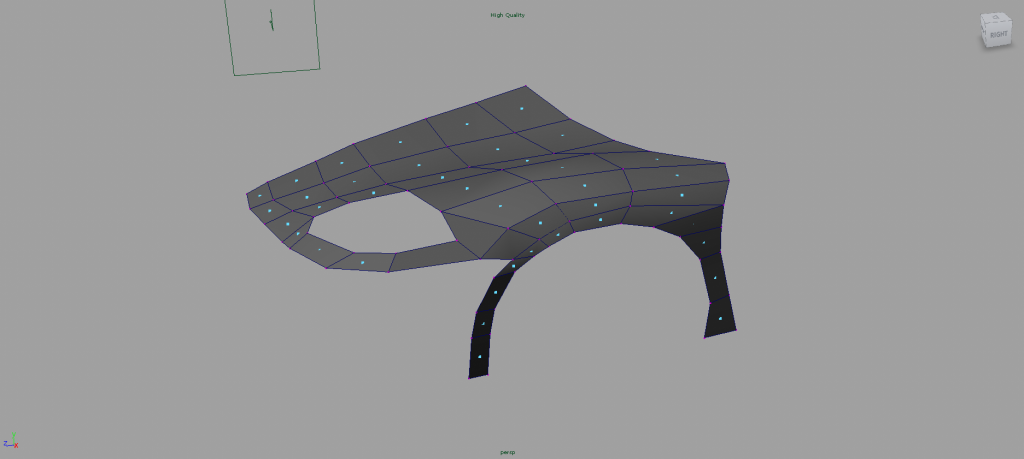
Task: Select the face dot at the right leg bottom
Action: (x=720, y=318)
